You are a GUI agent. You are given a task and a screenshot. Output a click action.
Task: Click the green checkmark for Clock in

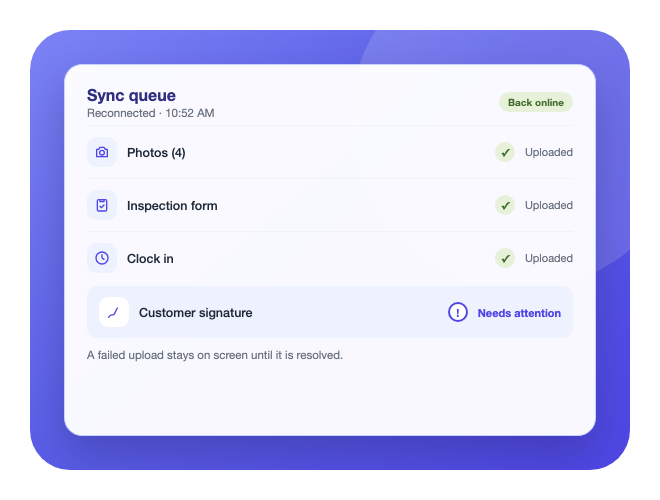(505, 258)
